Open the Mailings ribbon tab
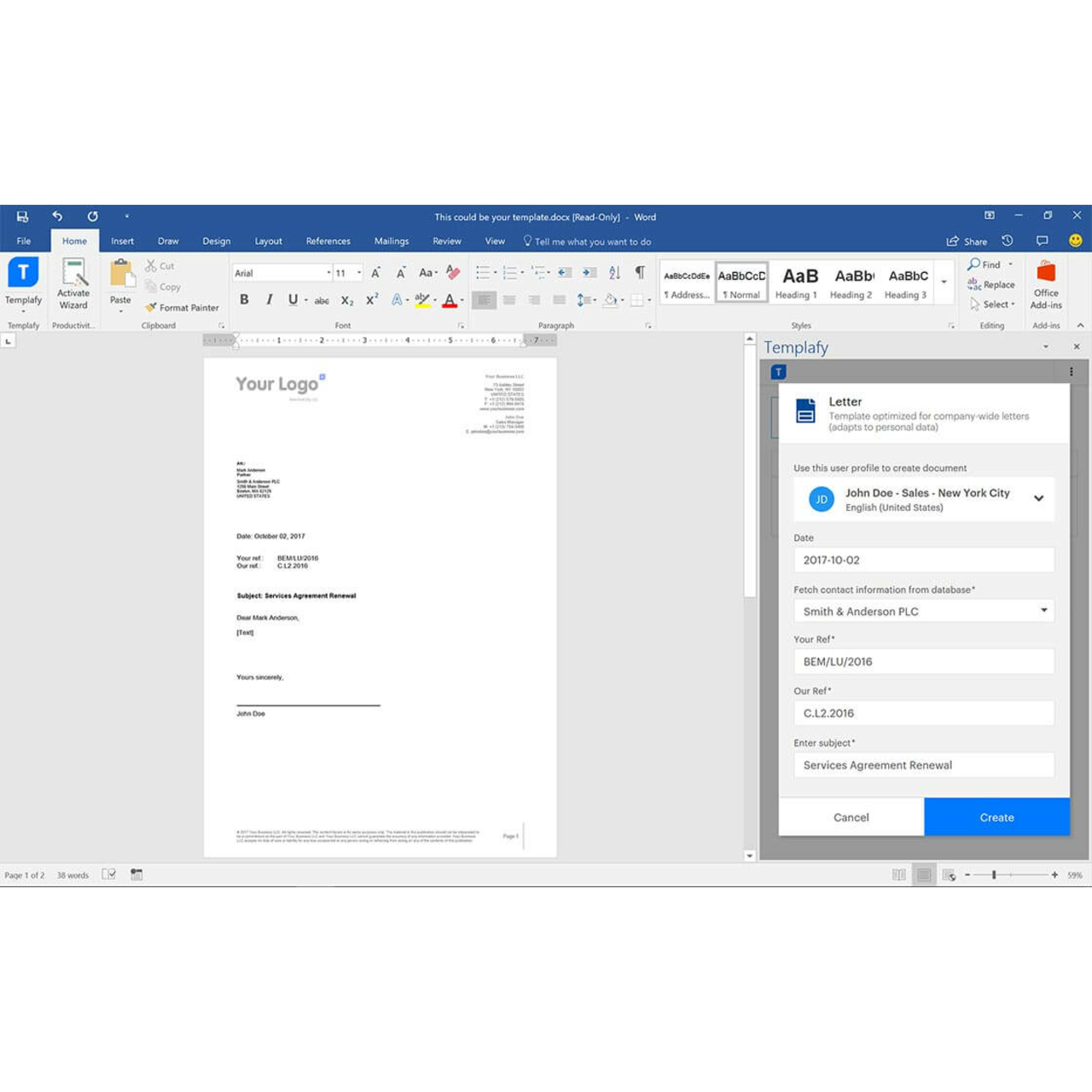The height and width of the screenshot is (1092, 1092). point(392,241)
